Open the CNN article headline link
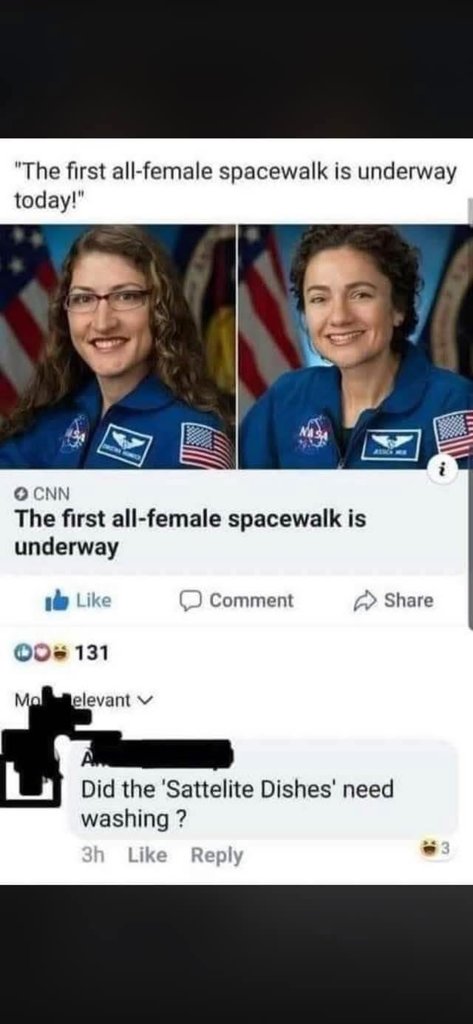473x1024 pixels. [190, 533]
